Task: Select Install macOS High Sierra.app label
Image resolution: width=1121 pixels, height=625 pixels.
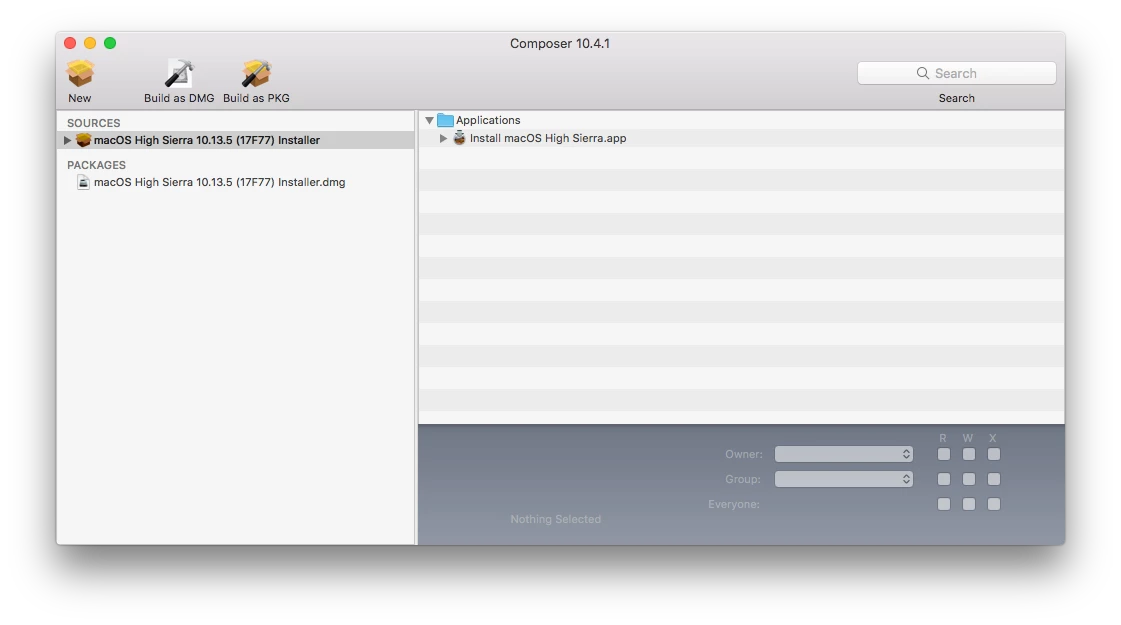Action: click(x=548, y=138)
